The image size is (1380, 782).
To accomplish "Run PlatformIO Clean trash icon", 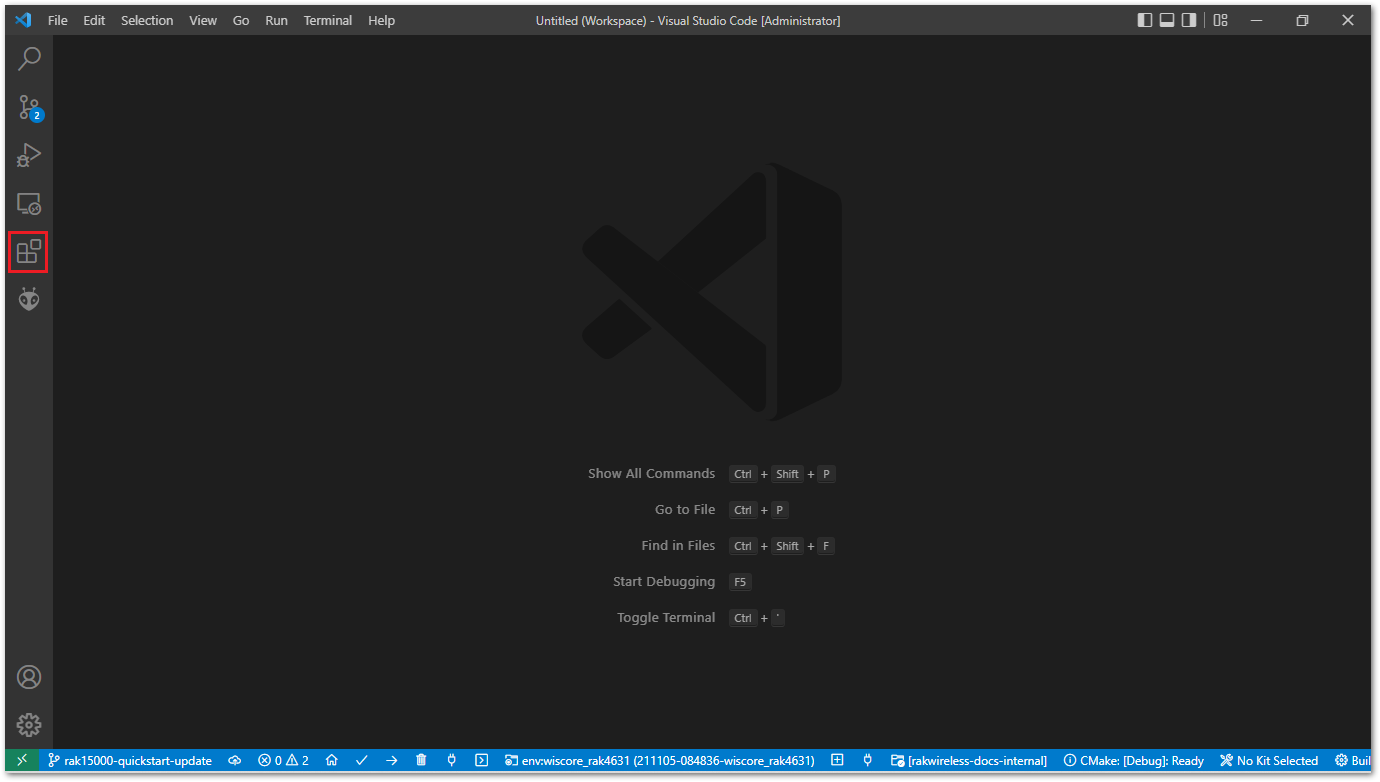I will 421,760.
